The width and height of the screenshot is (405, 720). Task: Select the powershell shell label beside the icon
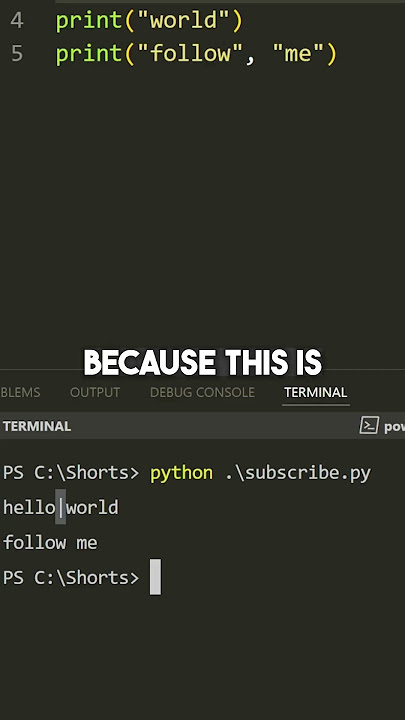pos(394,426)
